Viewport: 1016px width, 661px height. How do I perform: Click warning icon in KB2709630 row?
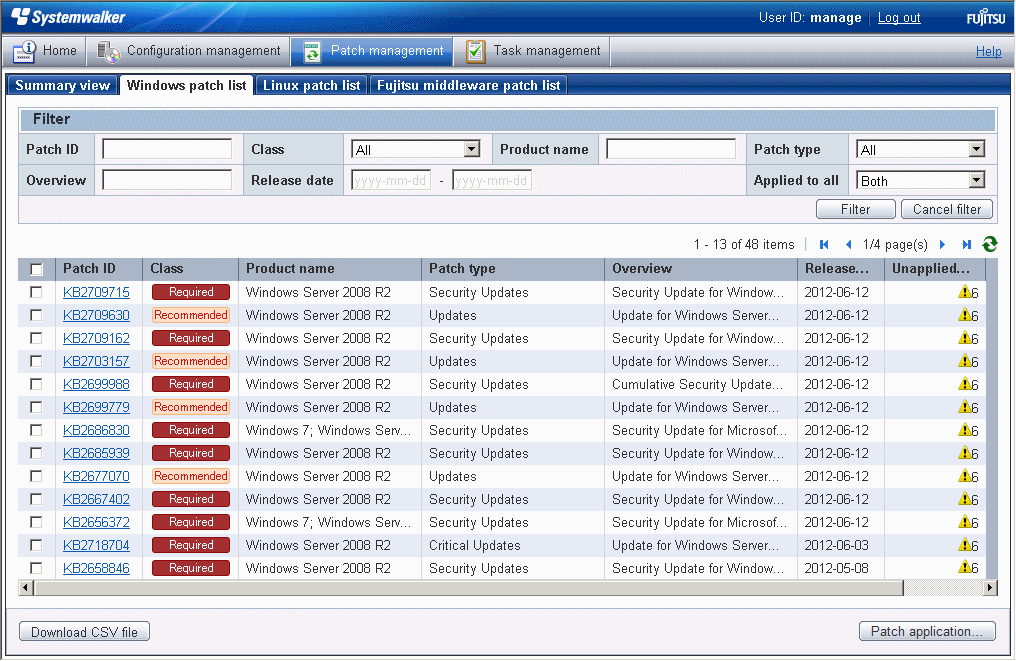click(965, 315)
